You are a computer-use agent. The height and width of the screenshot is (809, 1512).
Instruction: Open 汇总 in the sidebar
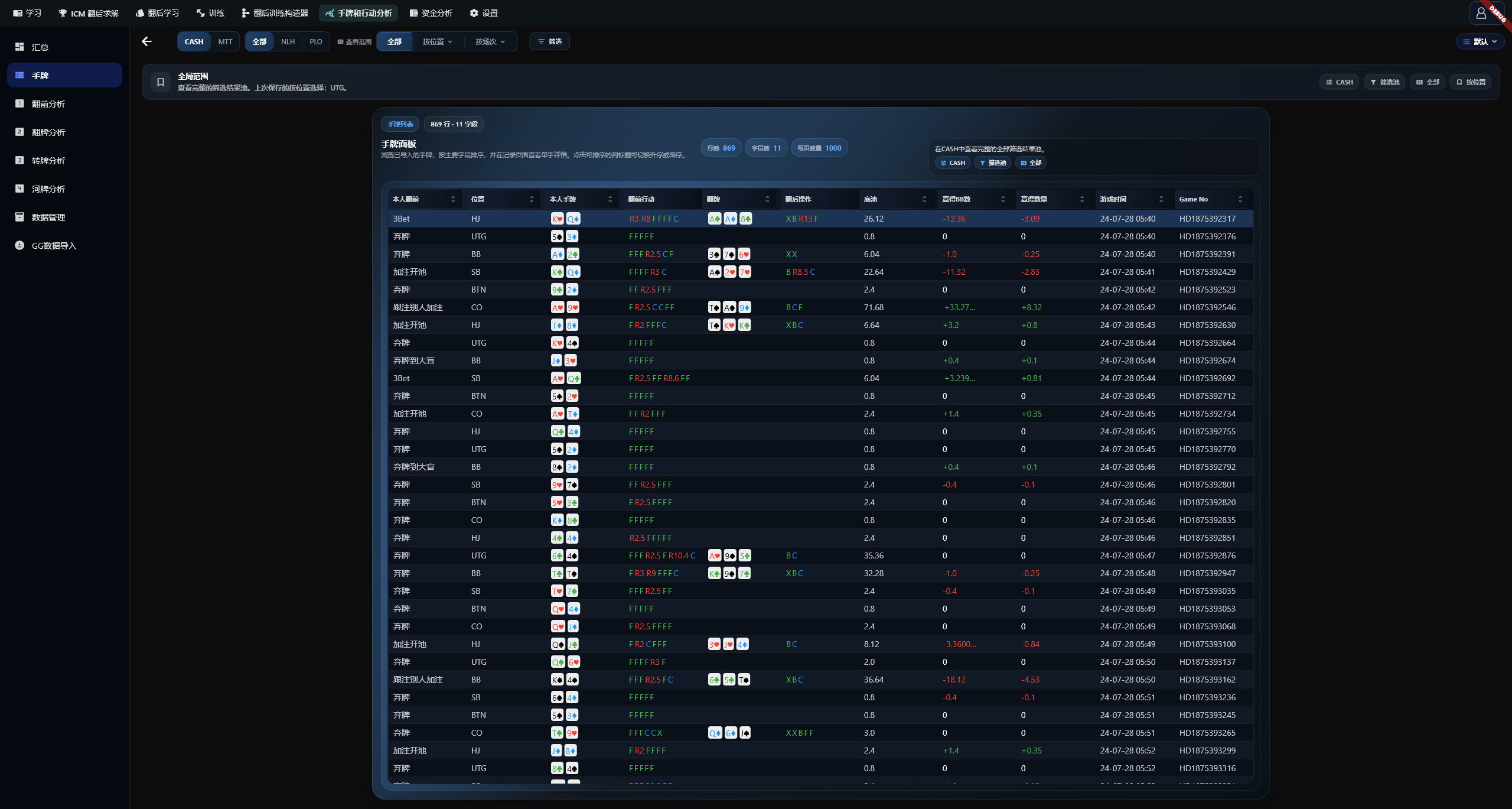(64, 47)
